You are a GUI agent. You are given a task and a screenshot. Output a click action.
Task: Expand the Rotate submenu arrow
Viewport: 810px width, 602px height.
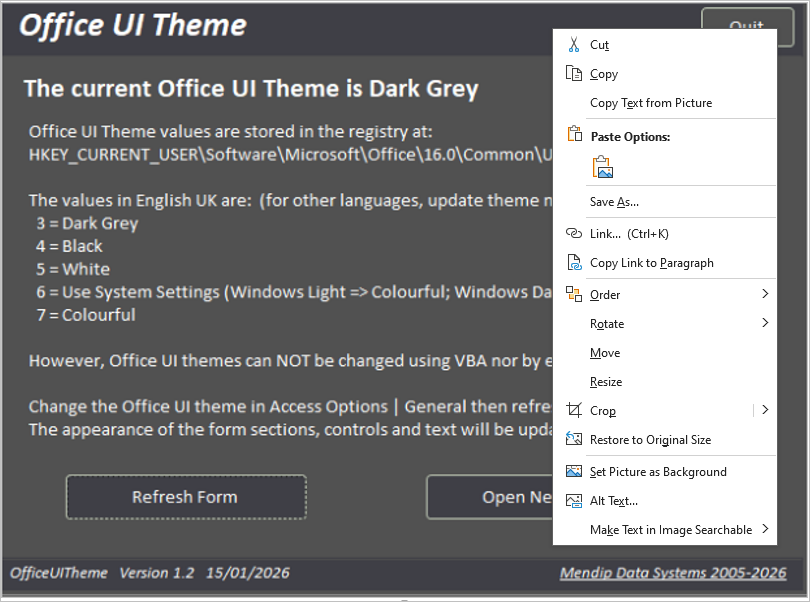765,322
